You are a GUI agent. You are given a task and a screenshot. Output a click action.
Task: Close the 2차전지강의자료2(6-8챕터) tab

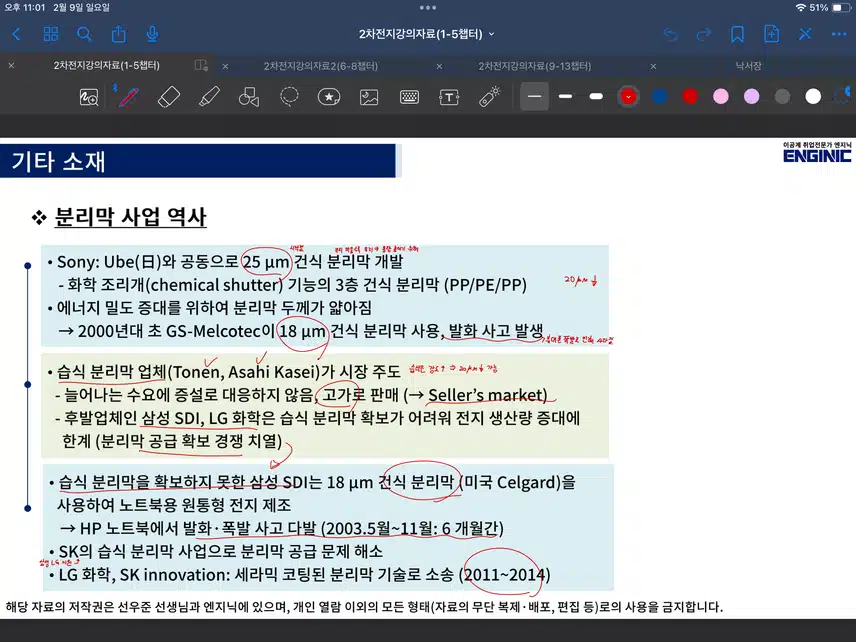point(225,66)
